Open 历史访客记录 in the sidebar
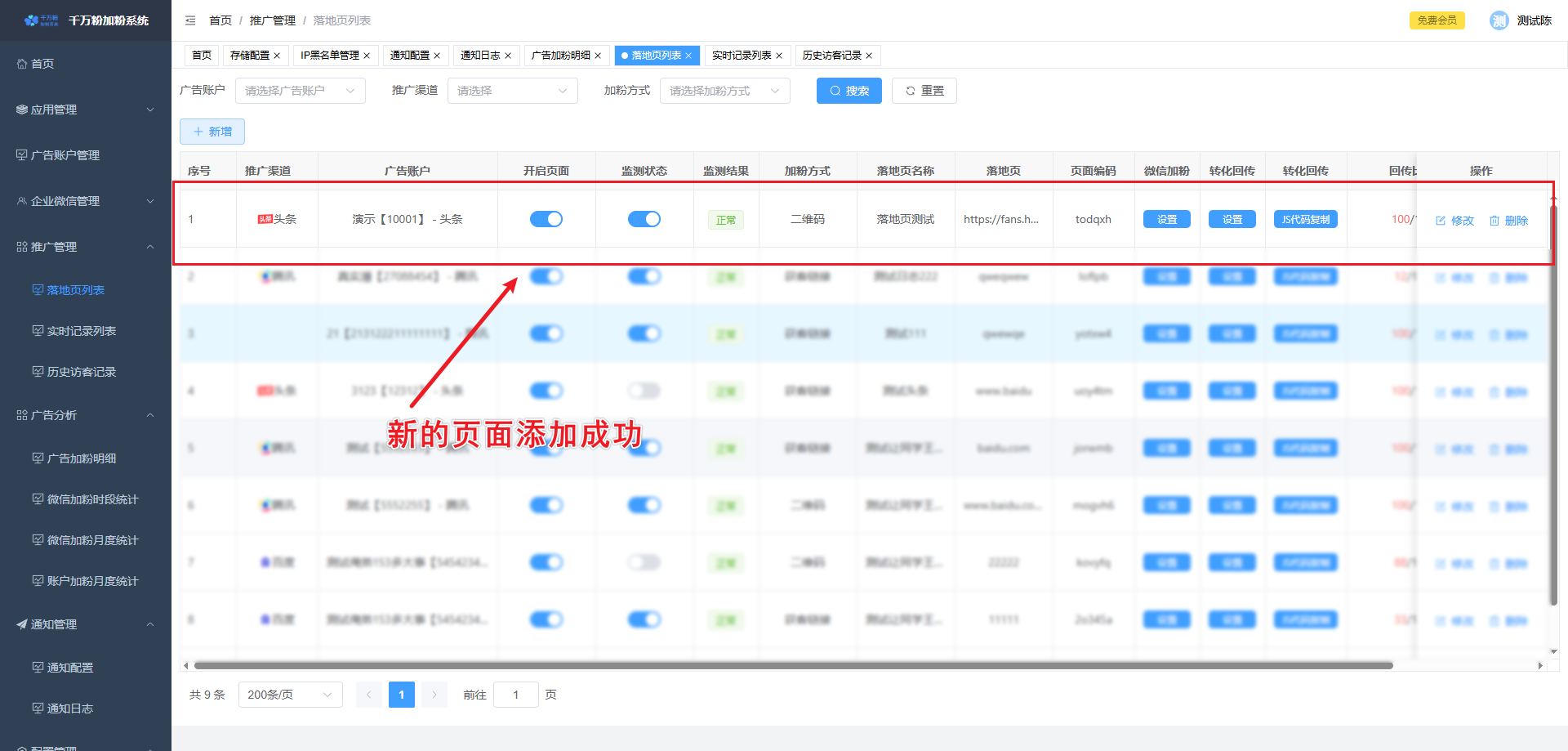Screen dimensions: 1568x751 (x=81, y=372)
